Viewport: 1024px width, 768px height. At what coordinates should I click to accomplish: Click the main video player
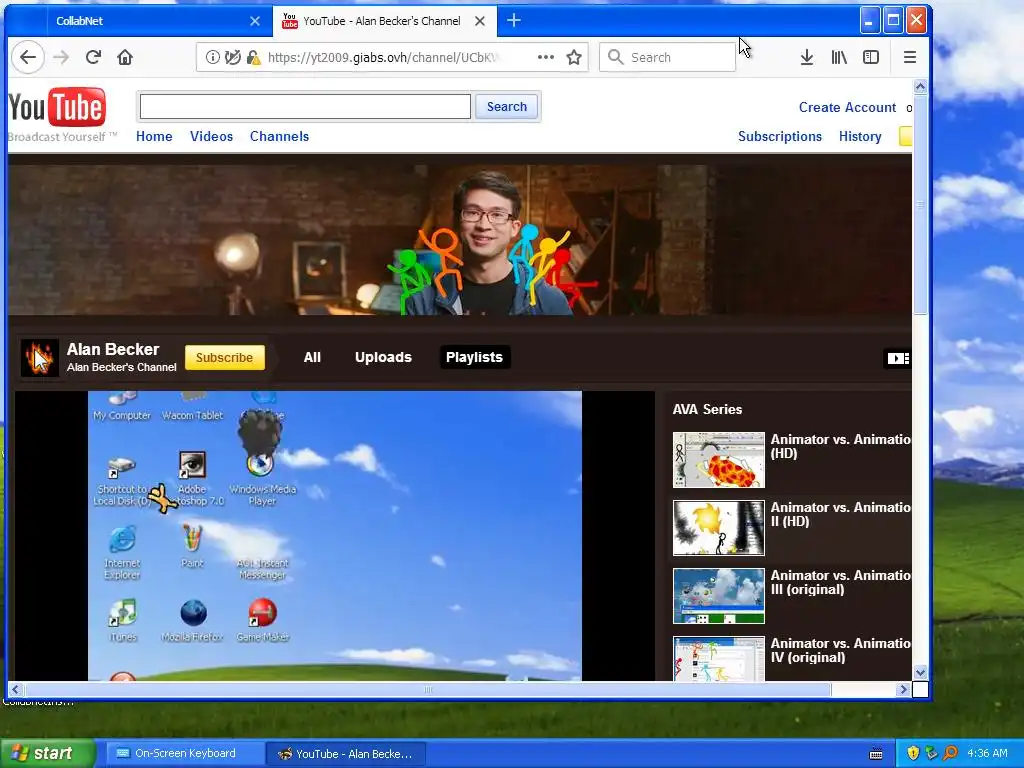click(x=334, y=536)
